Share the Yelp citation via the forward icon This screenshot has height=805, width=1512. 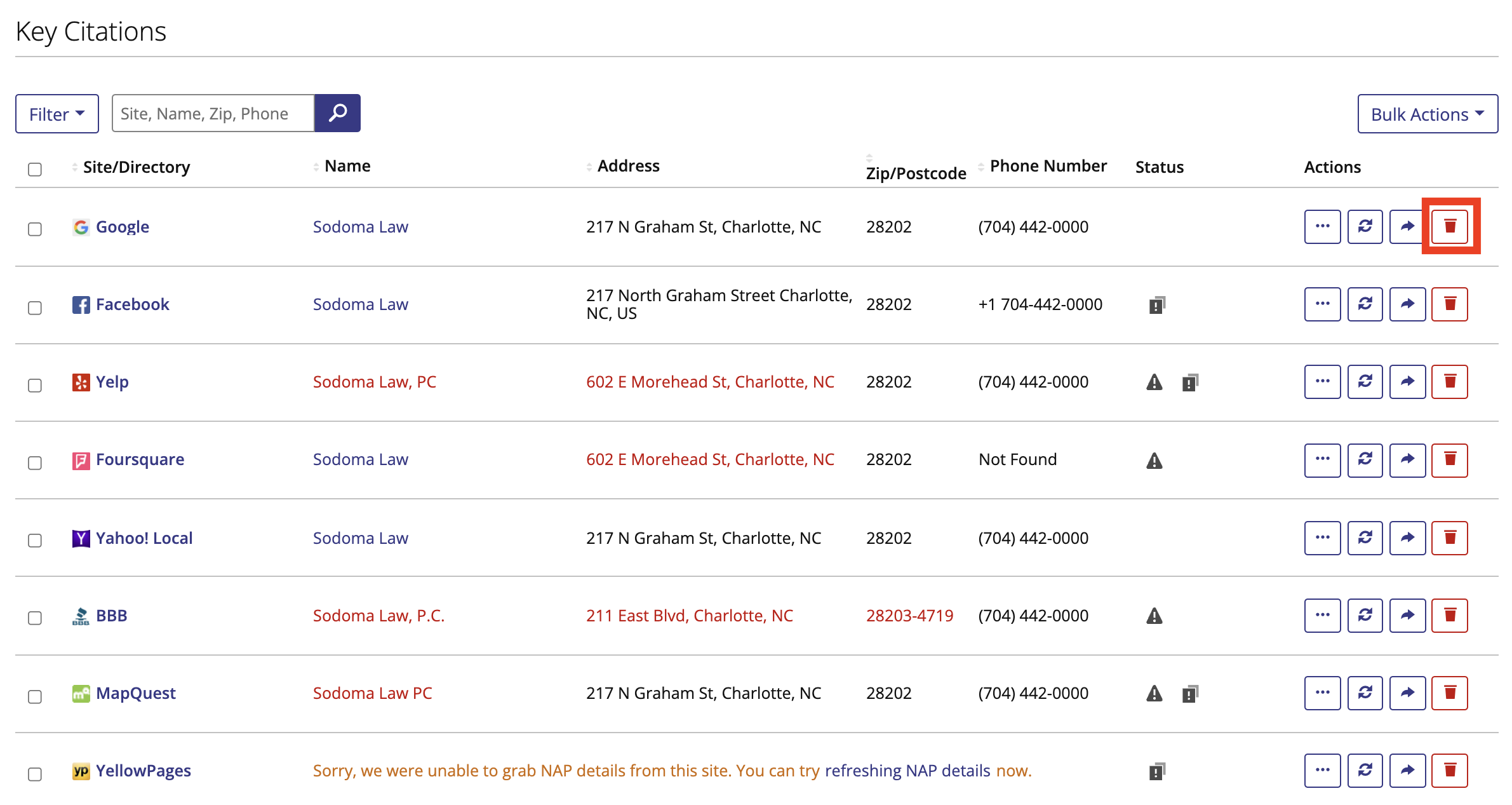[x=1407, y=381]
